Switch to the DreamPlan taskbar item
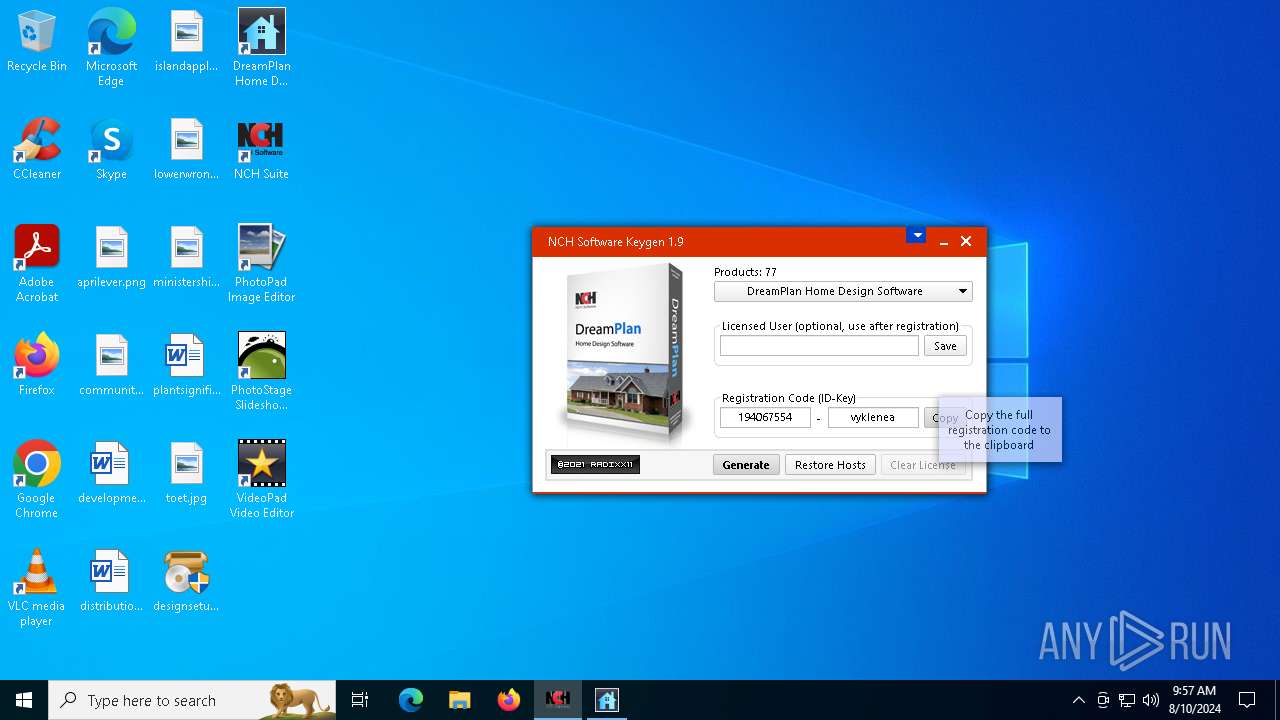 pos(607,700)
